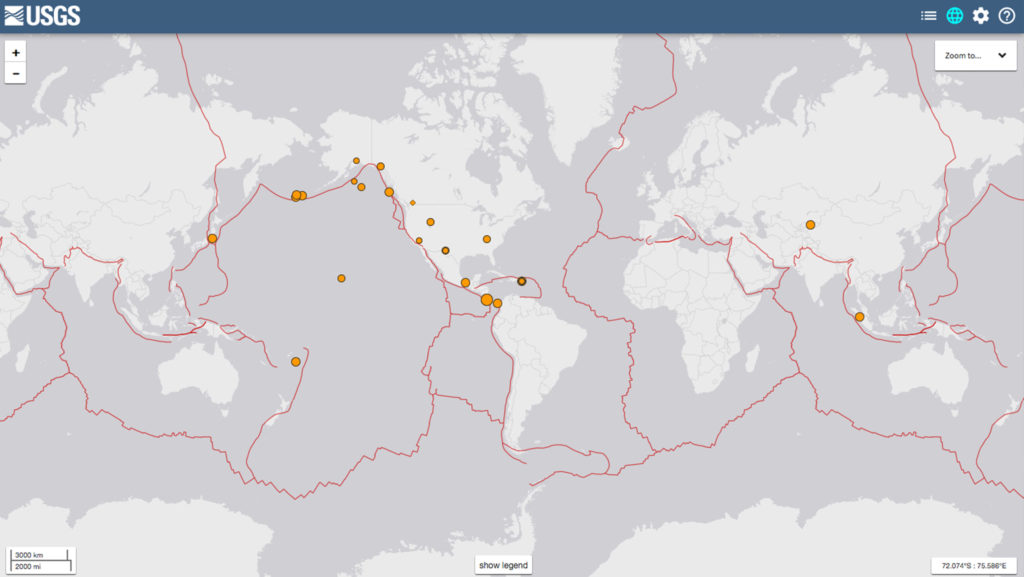
Task: Expand the 'Zoom to...' dropdown
Action: tap(975, 55)
